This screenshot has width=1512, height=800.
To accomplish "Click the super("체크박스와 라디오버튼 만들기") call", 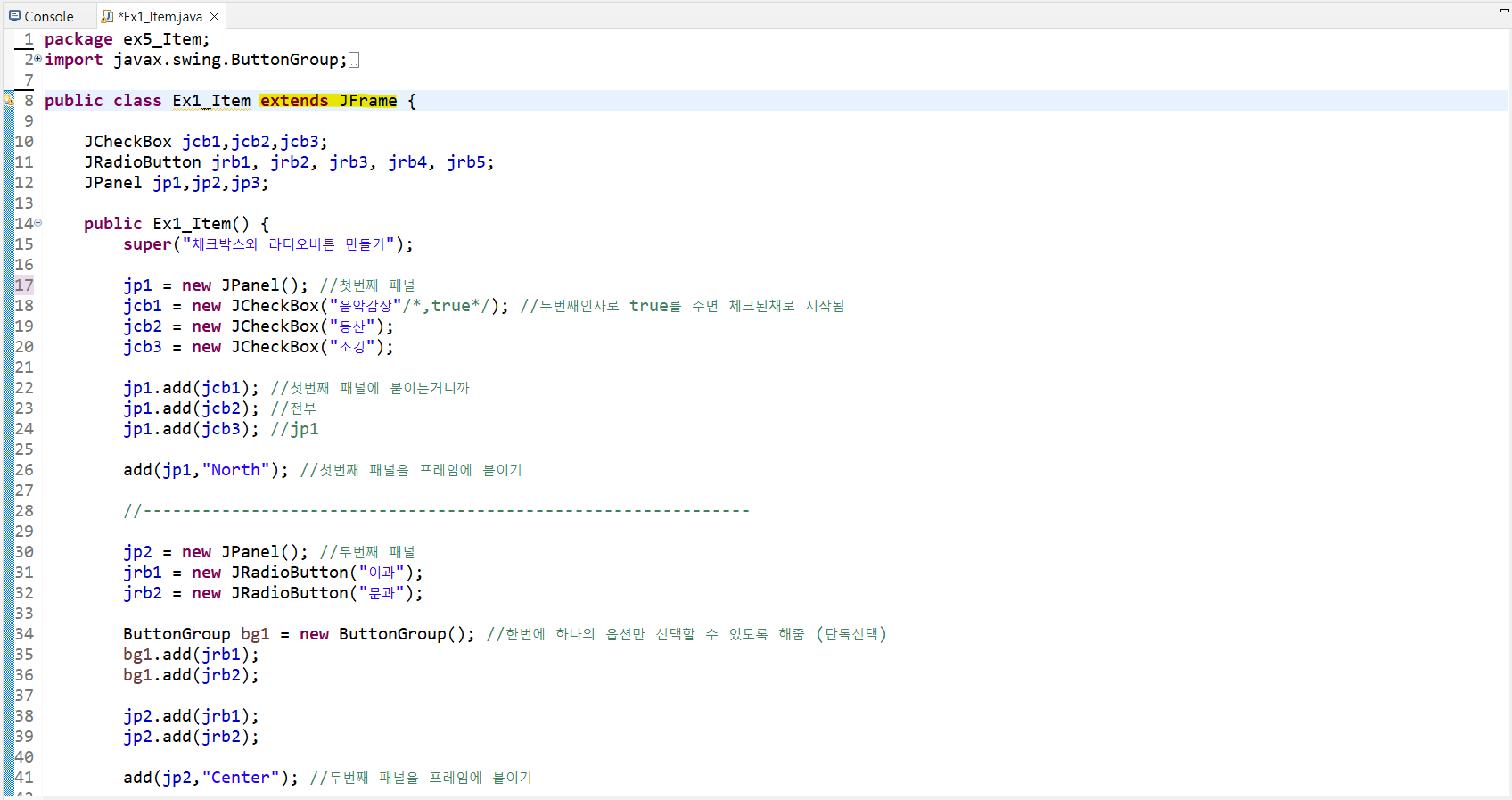I will (268, 244).
